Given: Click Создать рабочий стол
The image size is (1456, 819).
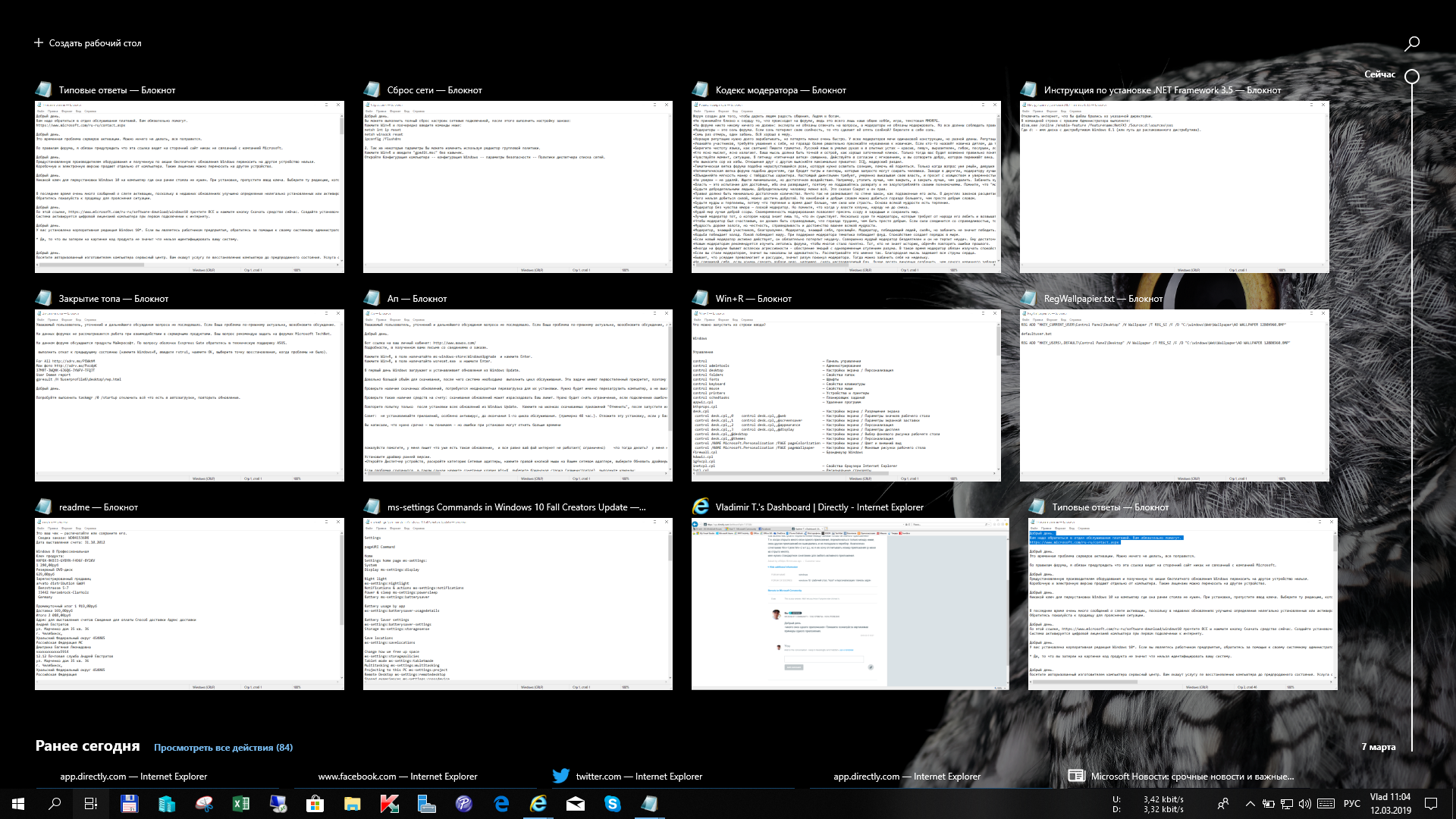Looking at the screenshot, I should [x=87, y=43].
